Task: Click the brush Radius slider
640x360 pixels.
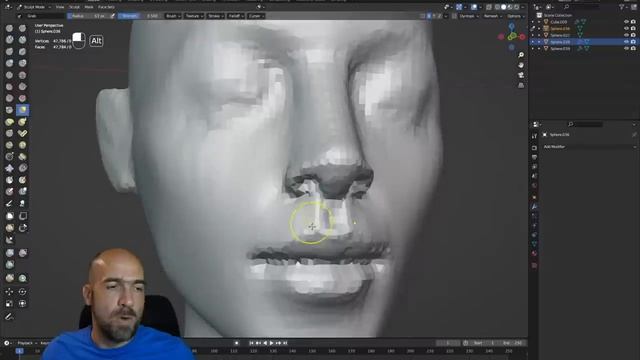Action: click(x=89, y=16)
